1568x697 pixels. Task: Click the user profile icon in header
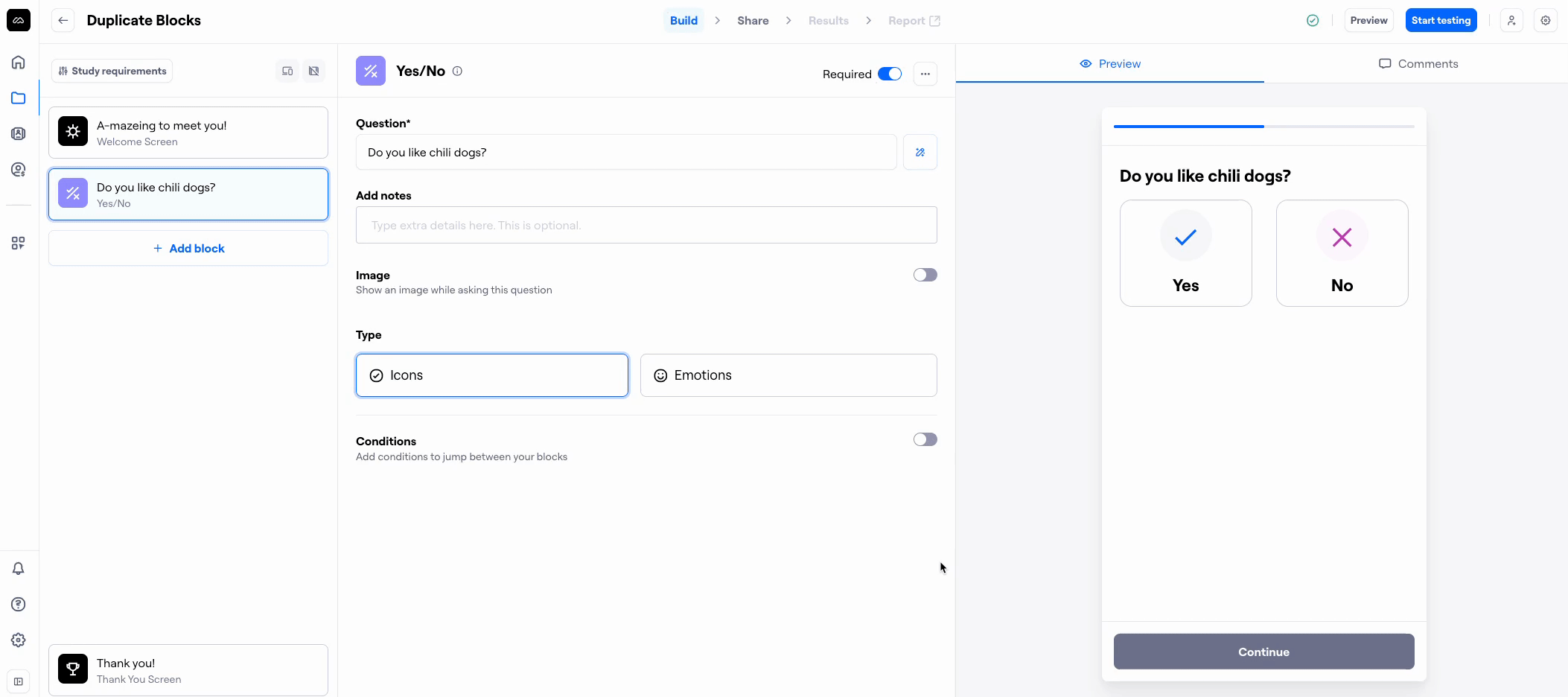pyautogui.click(x=1511, y=21)
